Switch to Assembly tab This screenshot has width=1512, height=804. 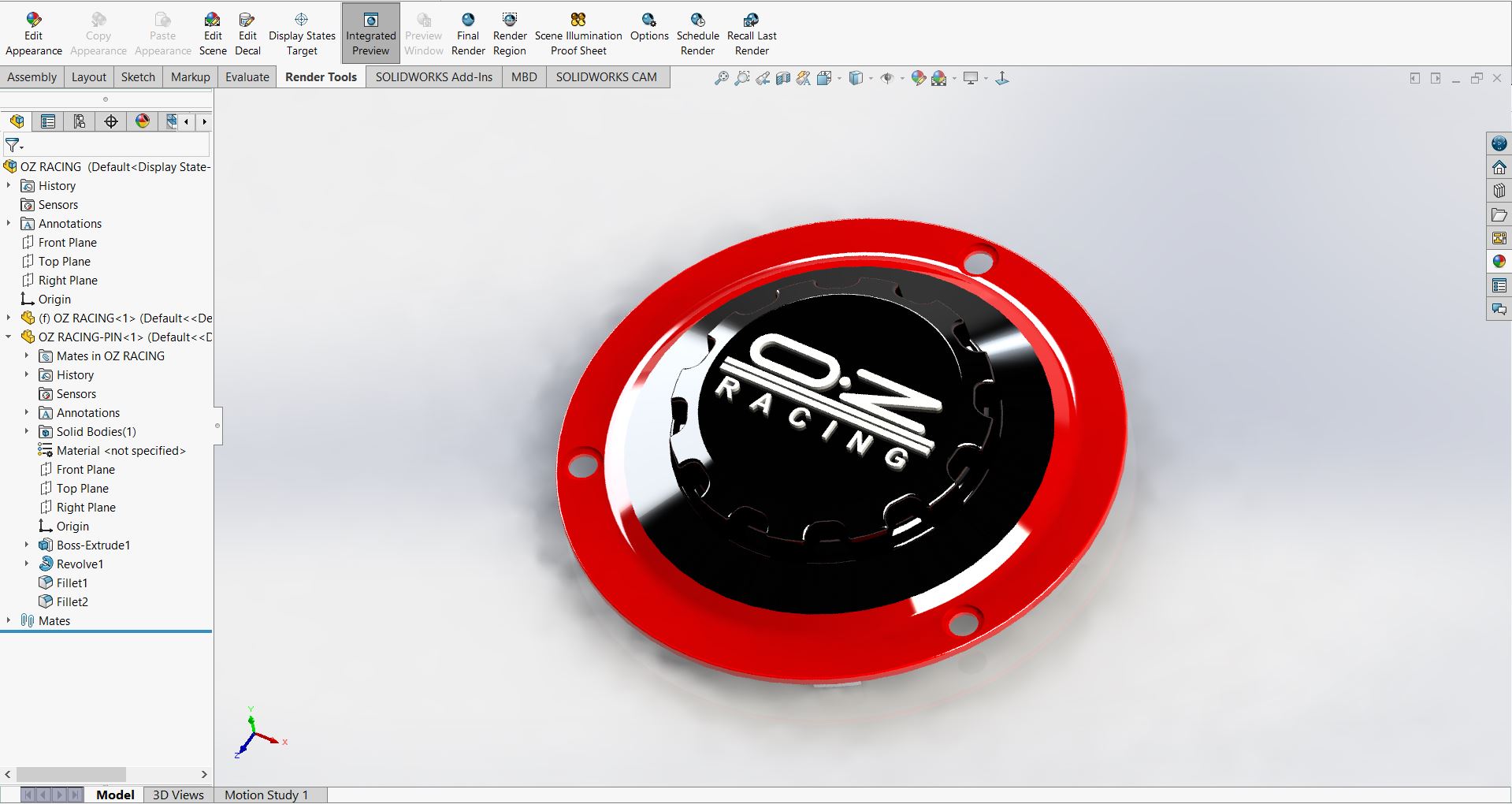click(x=32, y=76)
